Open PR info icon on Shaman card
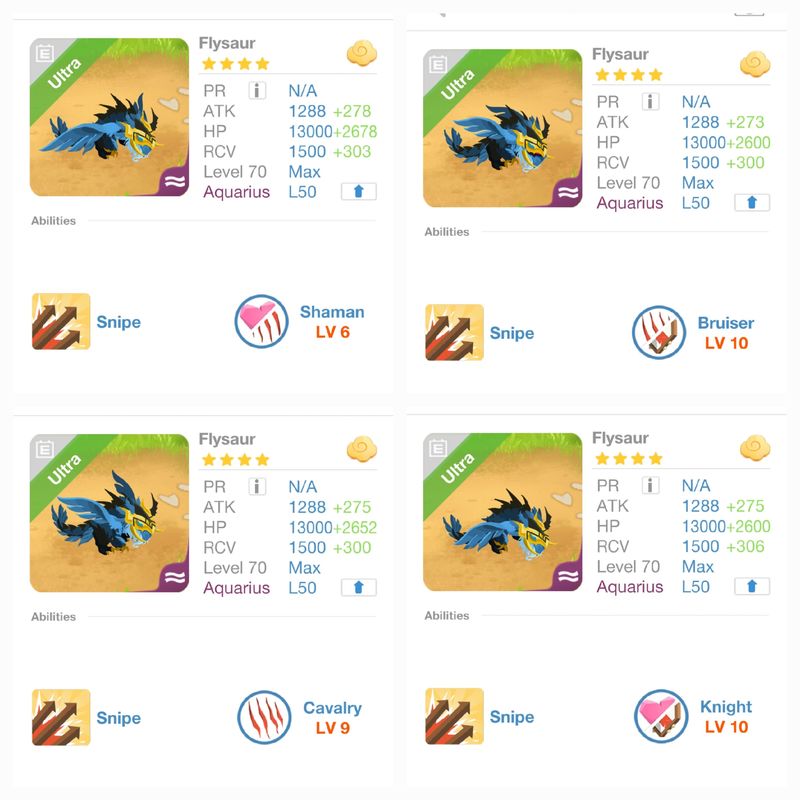This screenshot has width=800, height=800. pos(257,91)
